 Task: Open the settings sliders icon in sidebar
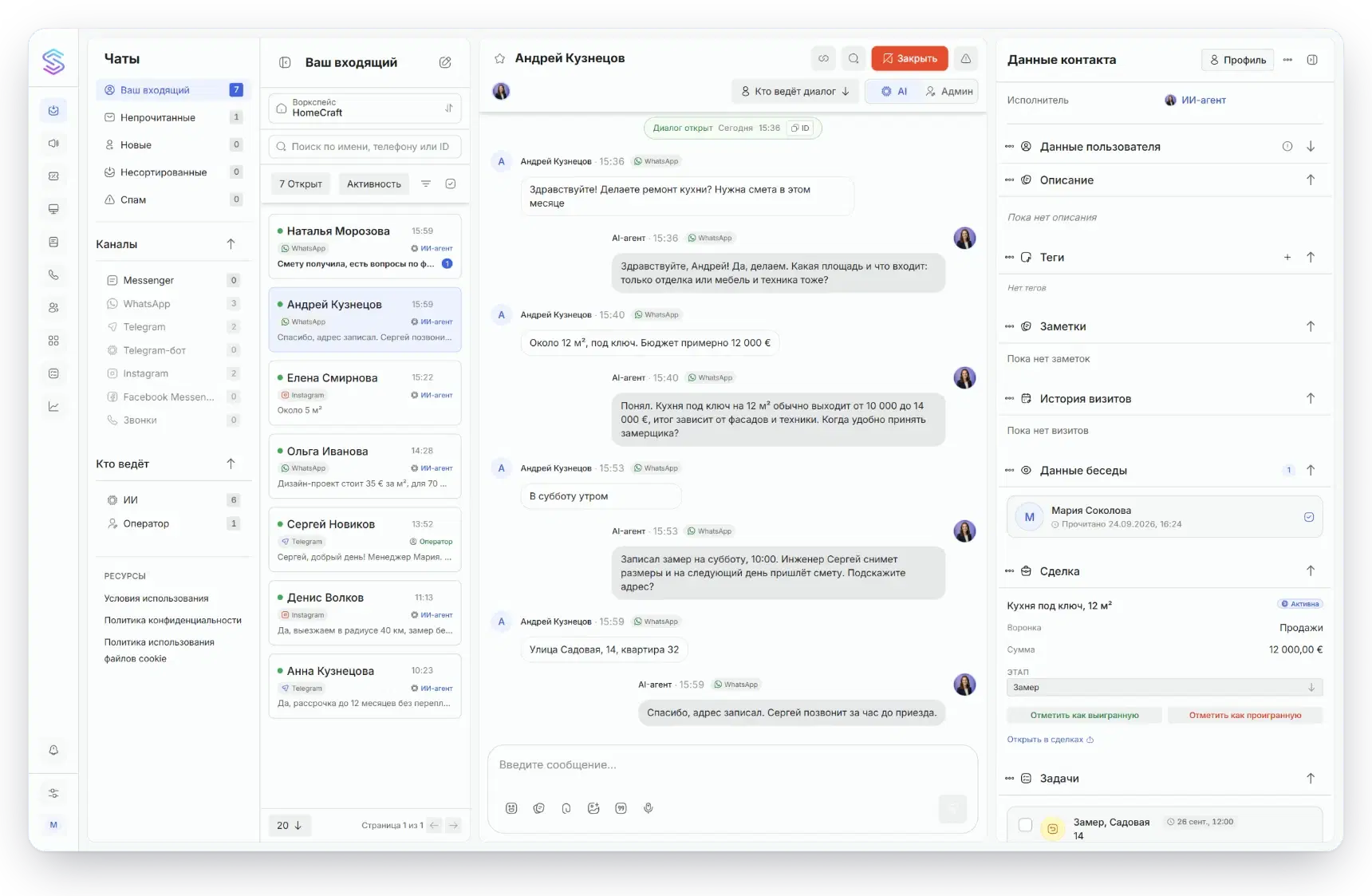click(53, 793)
